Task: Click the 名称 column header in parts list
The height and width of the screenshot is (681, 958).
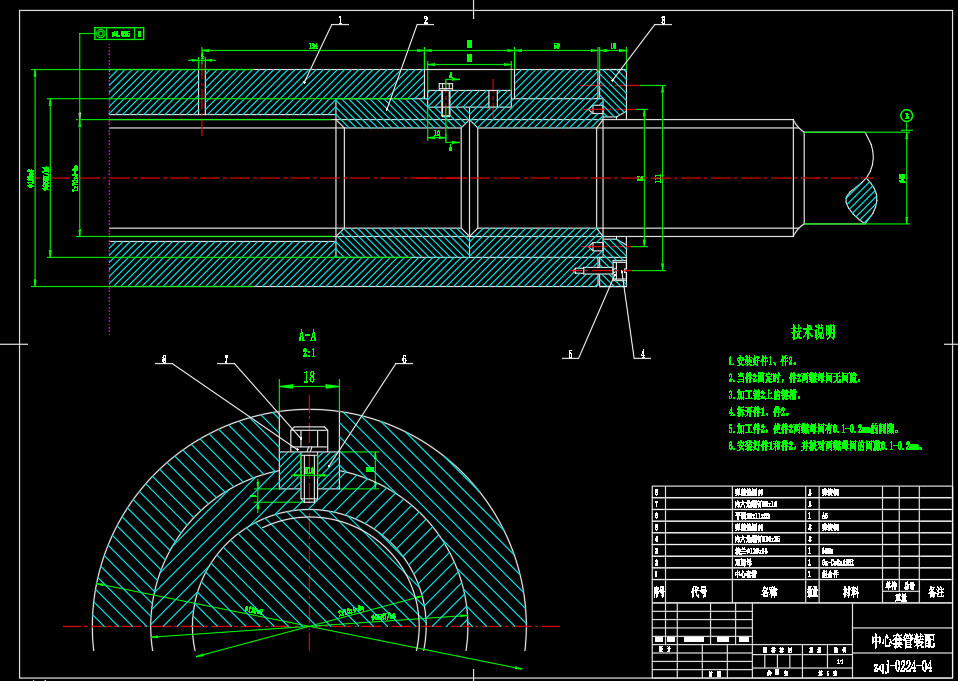Action: tap(768, 592)
